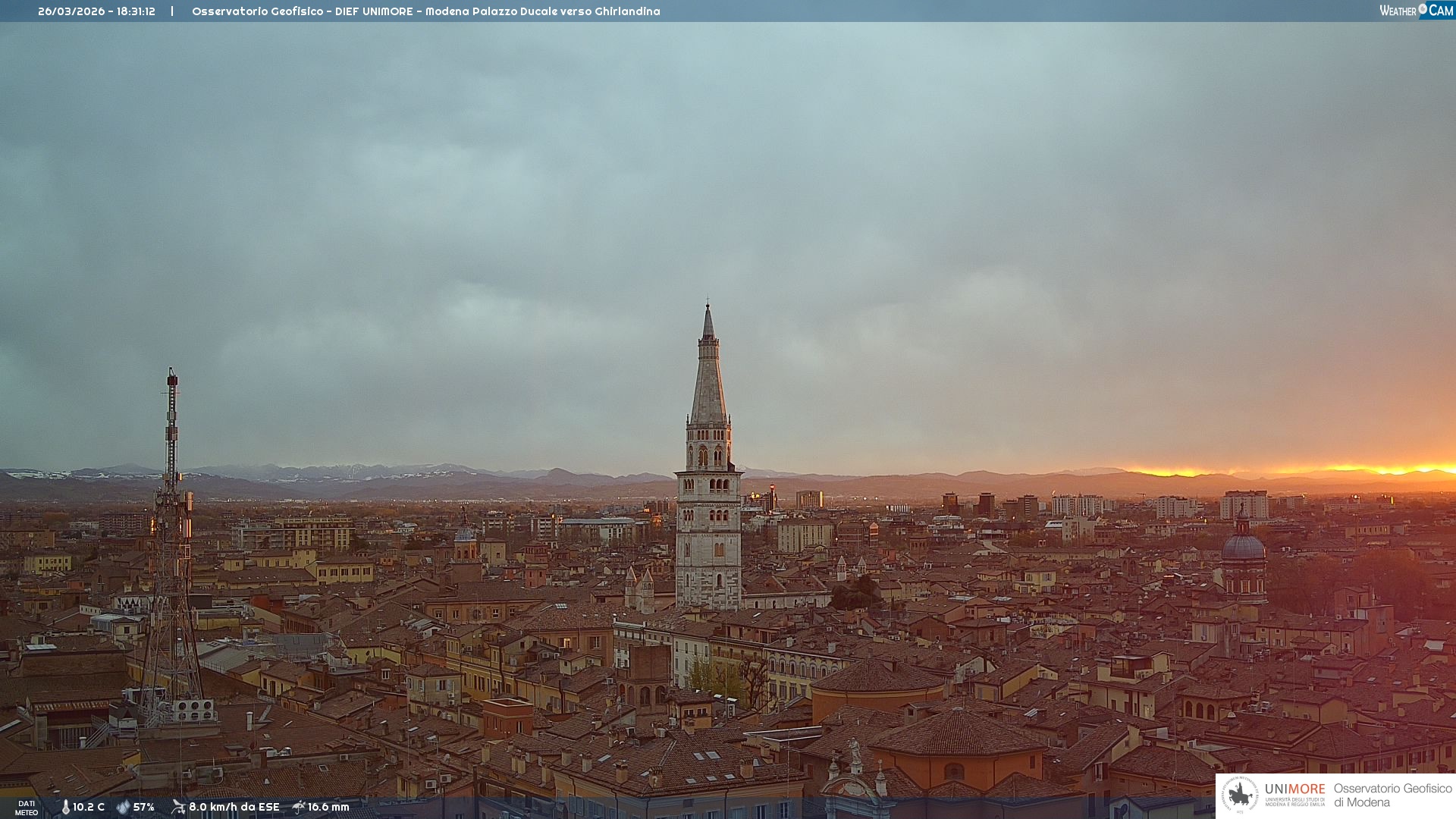Screen dimensions: 1456x819
Task: Click the 16.6 mm rainfall value
Action: pos(328,808)
